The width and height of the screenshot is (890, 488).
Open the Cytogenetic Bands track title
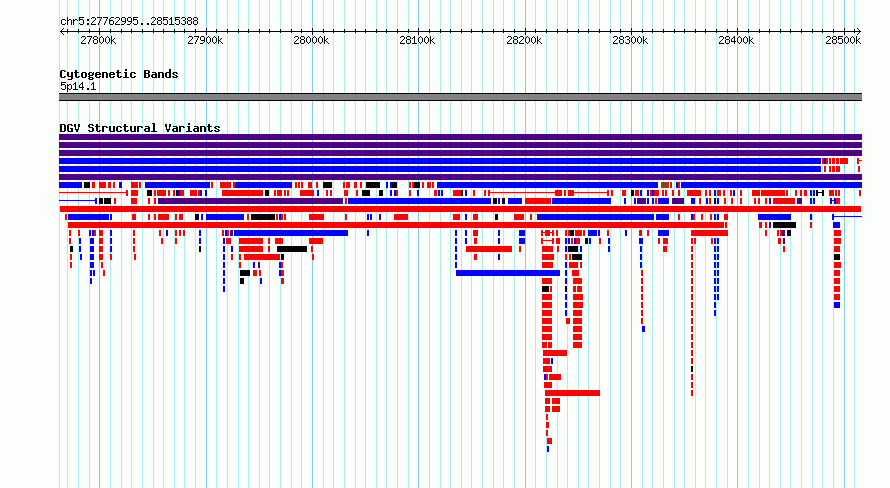point(119,74)
